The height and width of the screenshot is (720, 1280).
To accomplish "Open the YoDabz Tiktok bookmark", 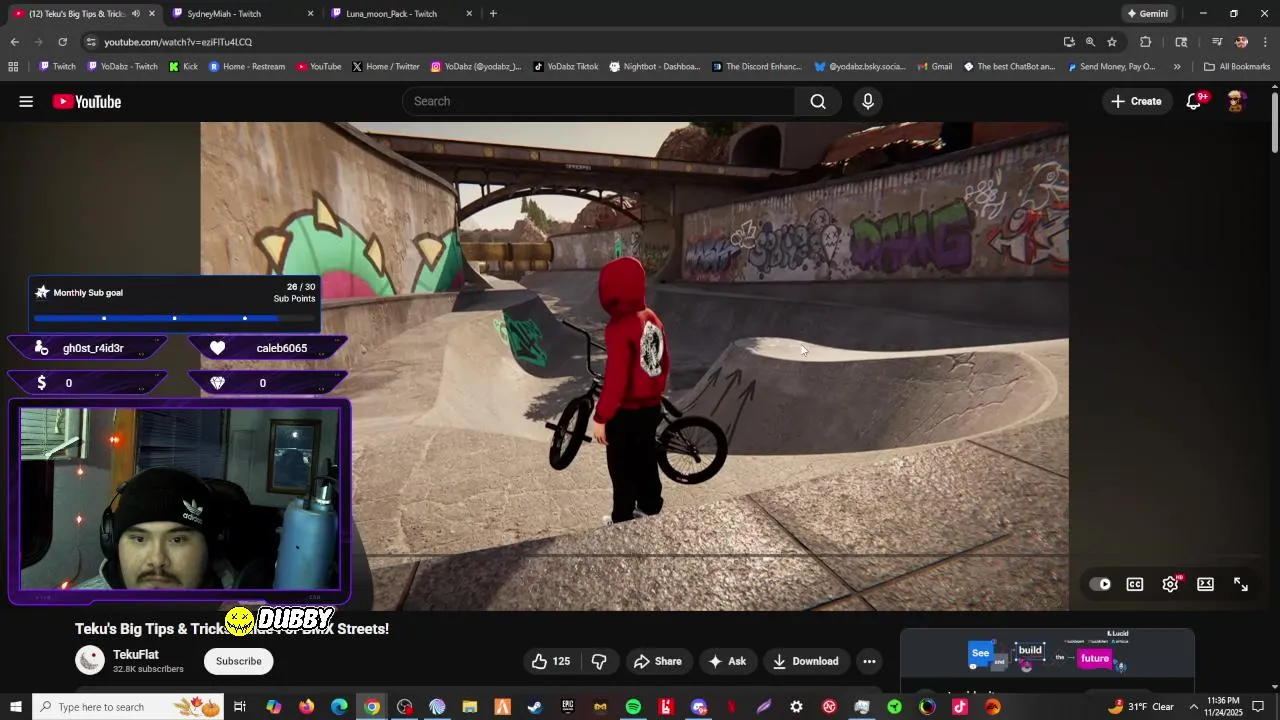I will tap(565, 67).
